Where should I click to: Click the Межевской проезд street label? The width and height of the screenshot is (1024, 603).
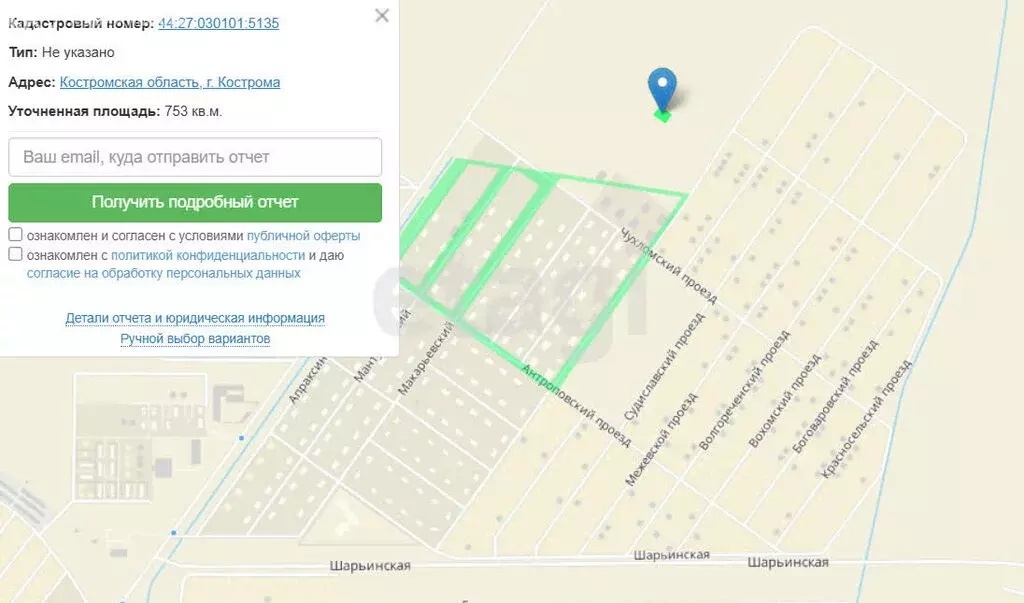pyautogui.click(x=661, y=439)
